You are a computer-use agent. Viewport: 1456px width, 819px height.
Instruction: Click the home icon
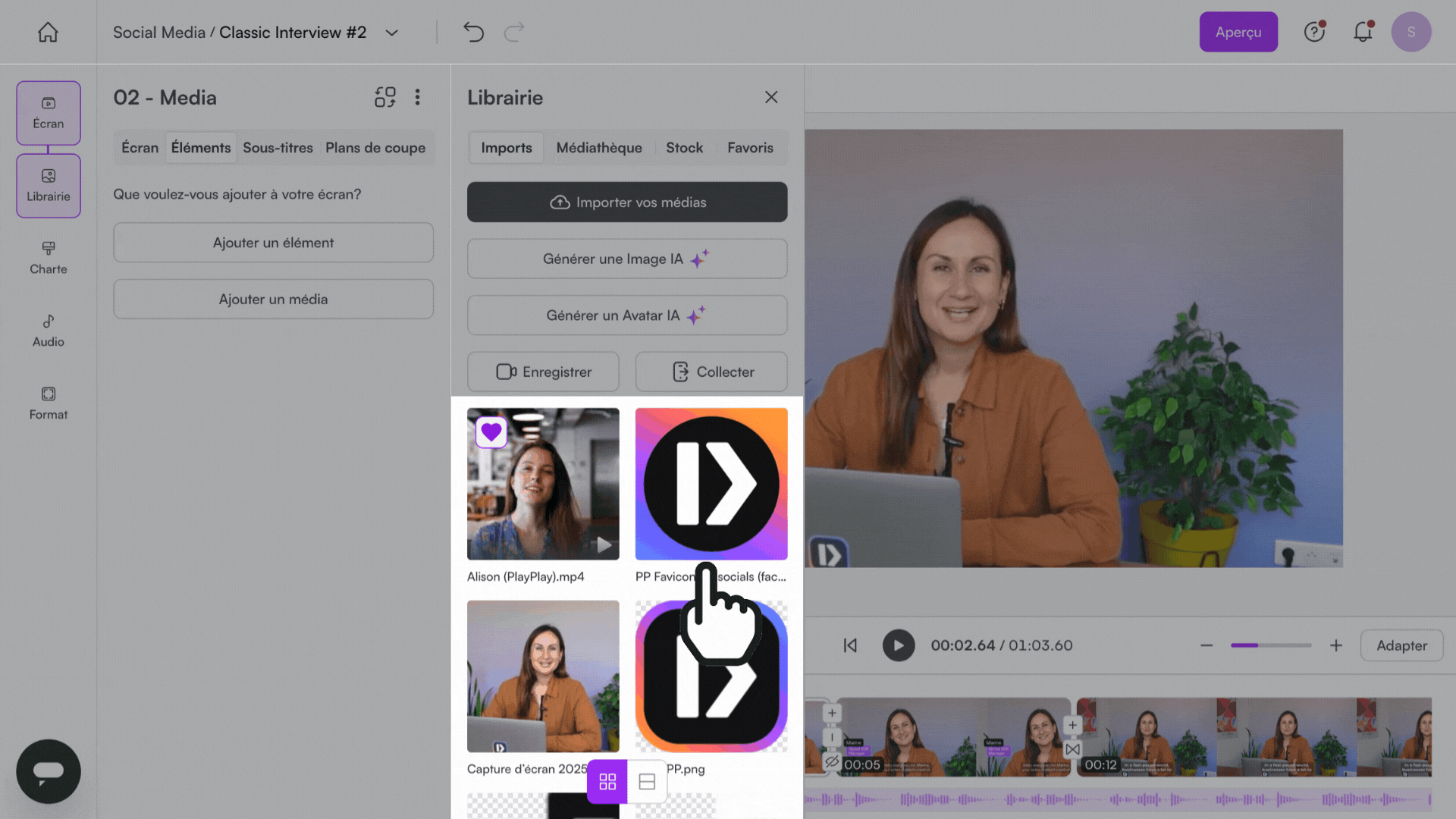(48, 32)
